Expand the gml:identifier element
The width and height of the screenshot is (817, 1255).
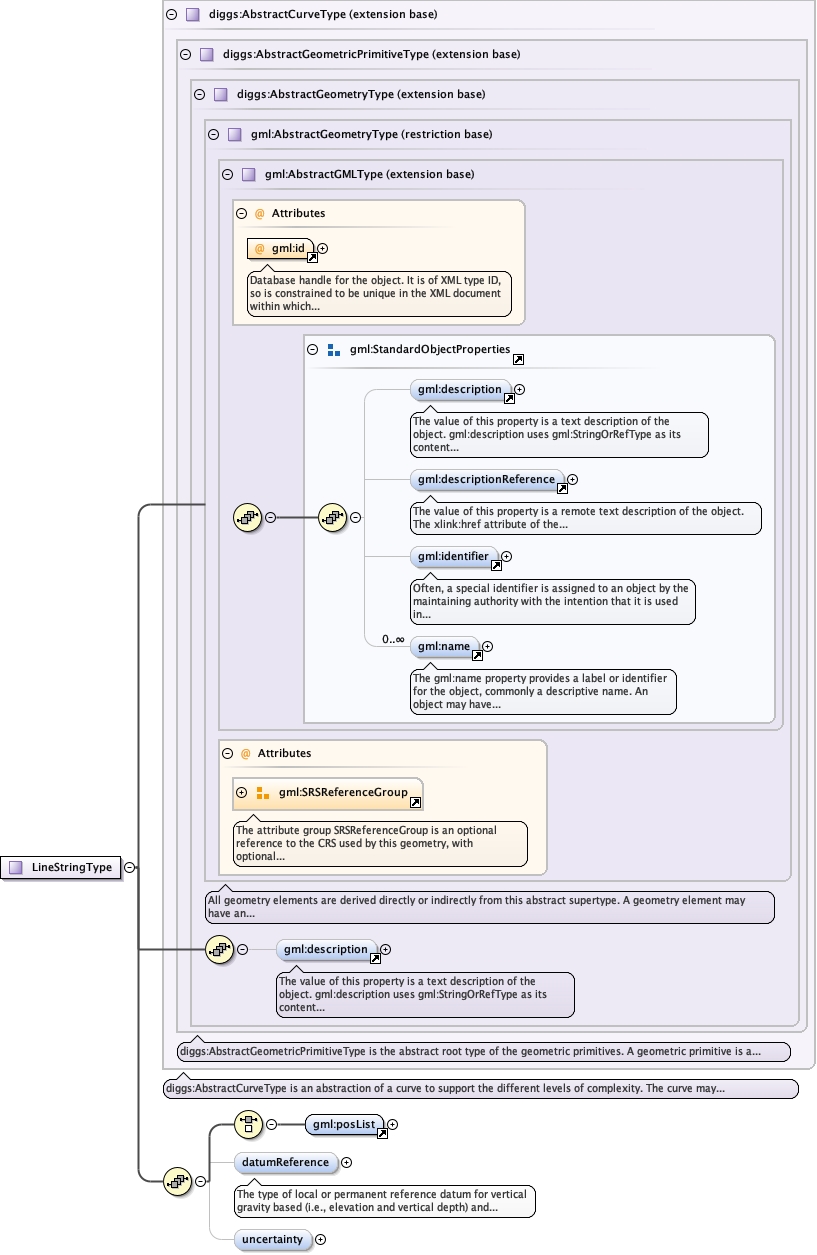tap(506, 556)
